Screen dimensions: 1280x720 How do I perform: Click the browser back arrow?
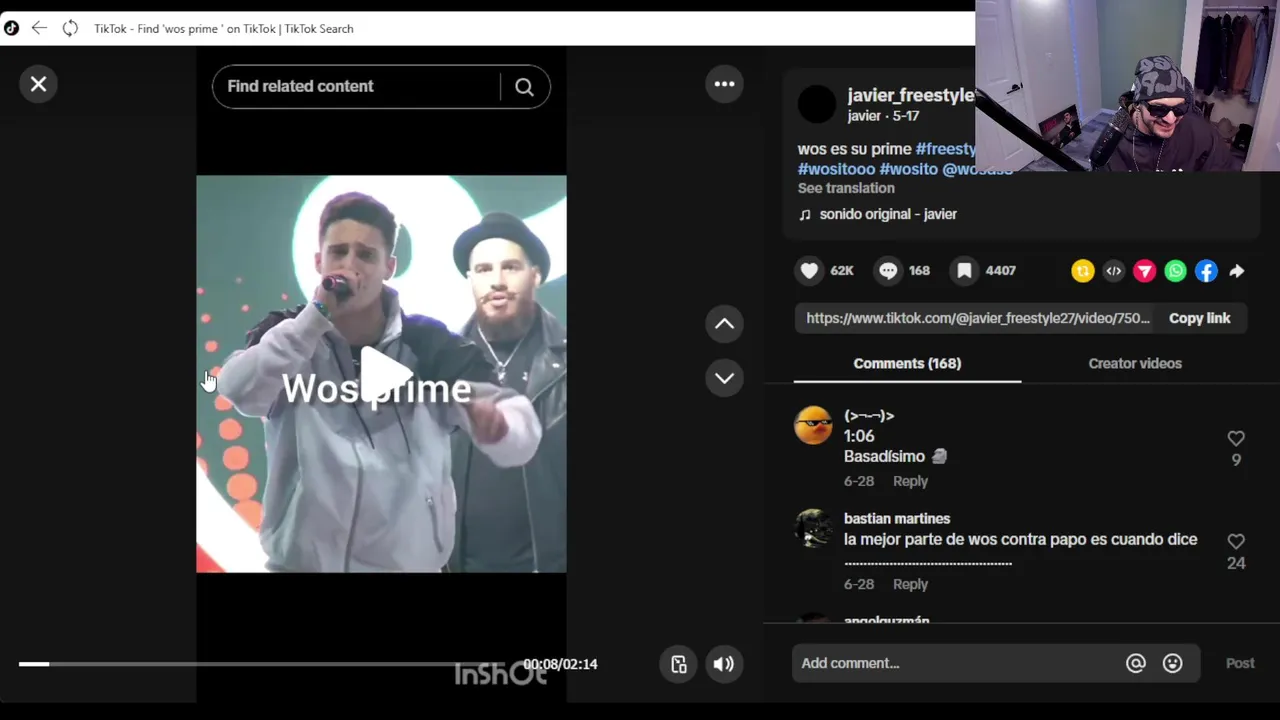(x=39, y=28)
